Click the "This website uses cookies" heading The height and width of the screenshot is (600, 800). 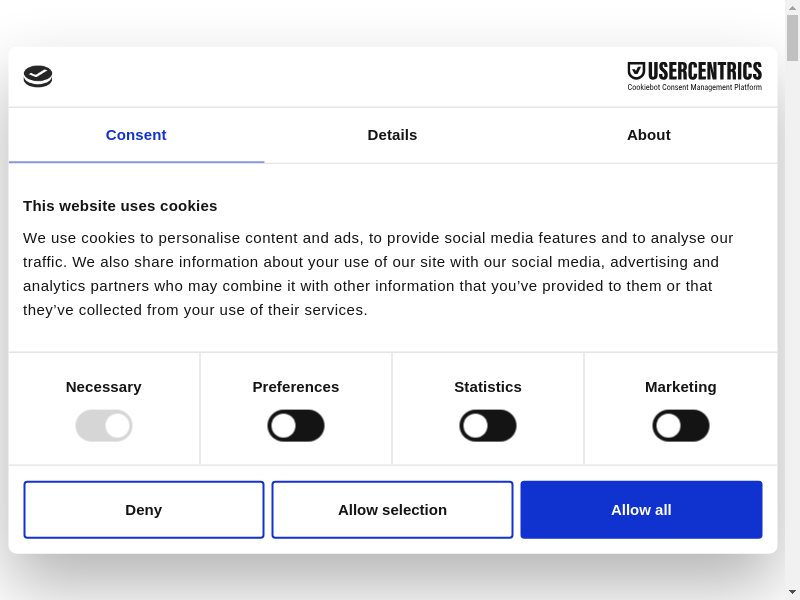point(120,206)
